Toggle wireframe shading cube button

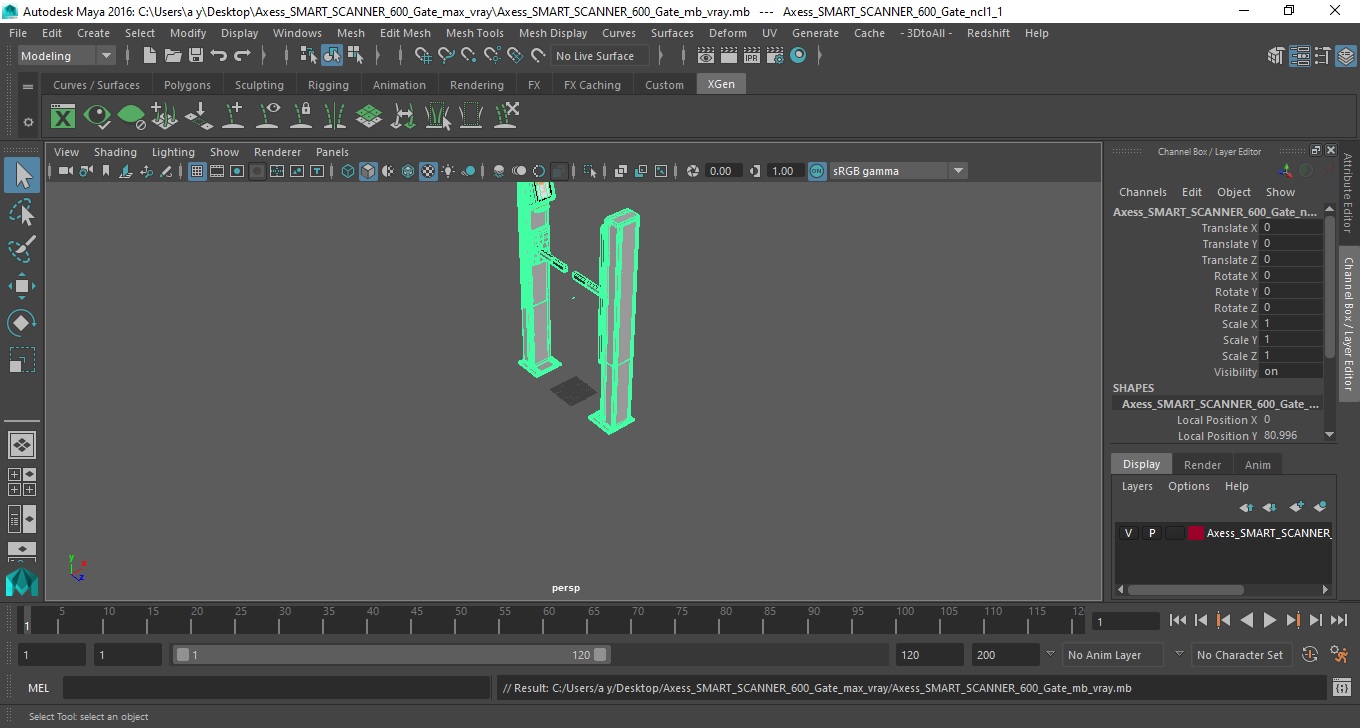pyautogui.click(x=348, y=171)
